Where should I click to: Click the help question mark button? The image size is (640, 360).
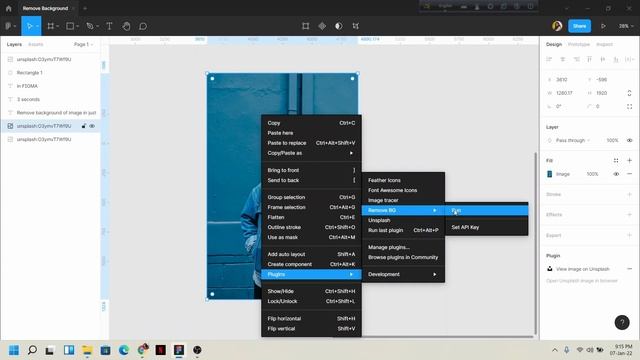[622, 322]
